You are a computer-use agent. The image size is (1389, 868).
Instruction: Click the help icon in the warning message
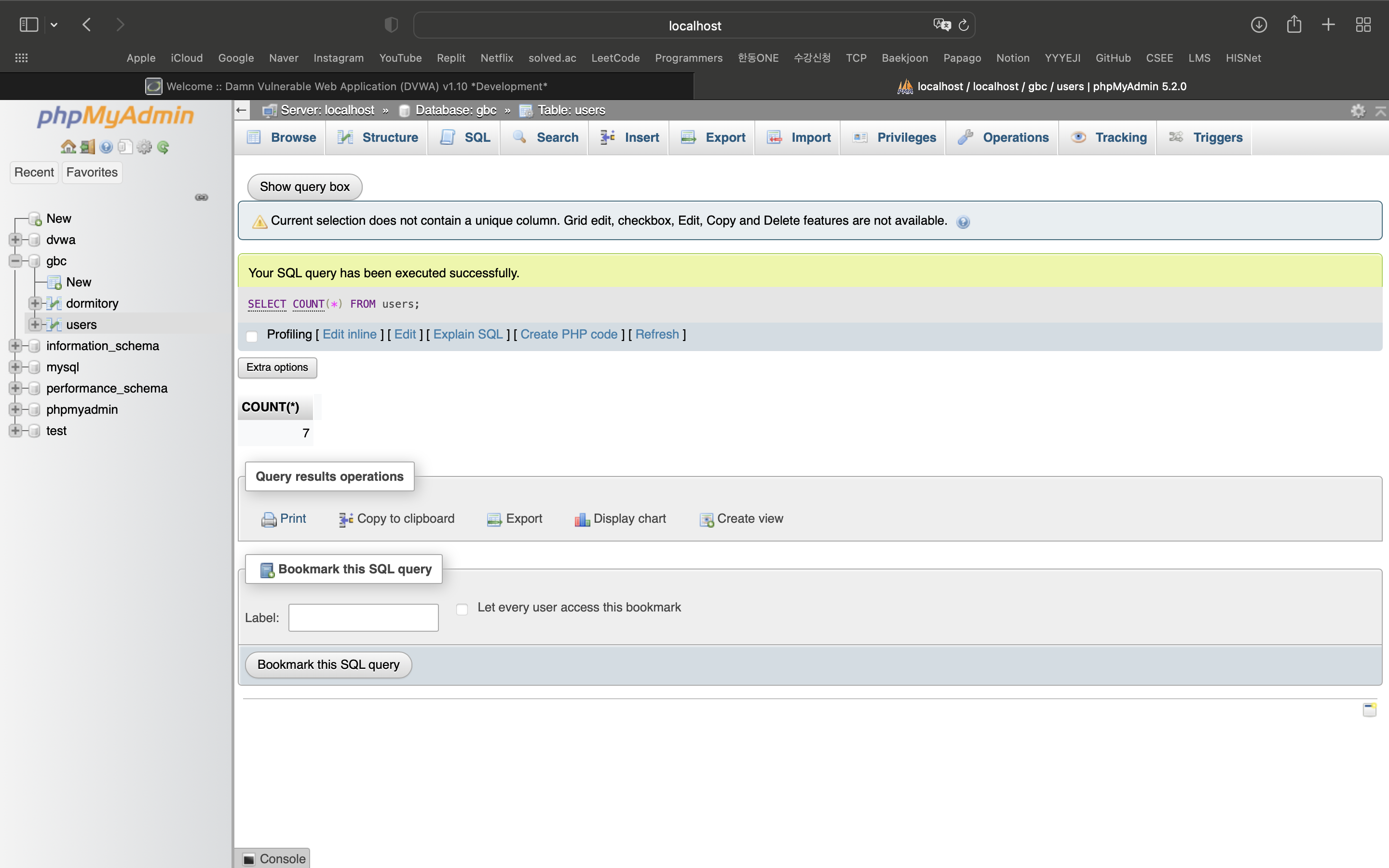click(963, 222)
